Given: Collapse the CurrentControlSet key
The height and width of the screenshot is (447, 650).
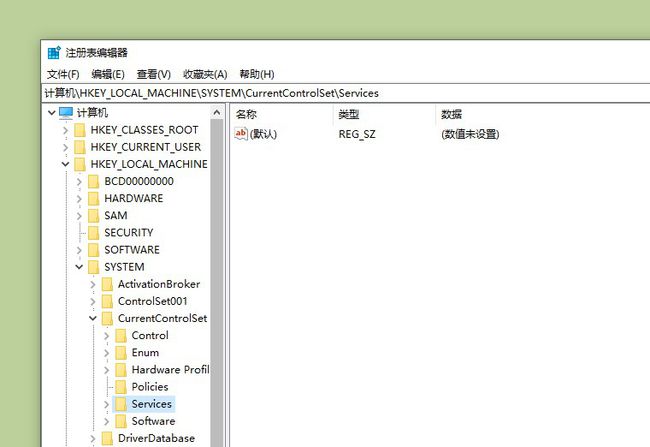Looking at the screenshot, I should 93,318.
